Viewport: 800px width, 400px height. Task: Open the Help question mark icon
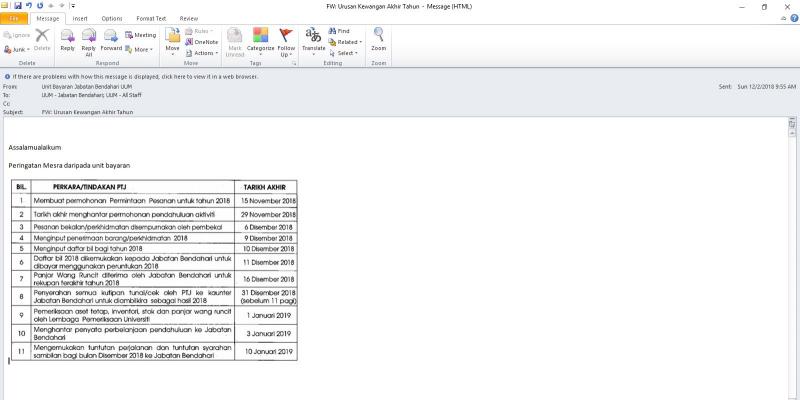(794, 18)
